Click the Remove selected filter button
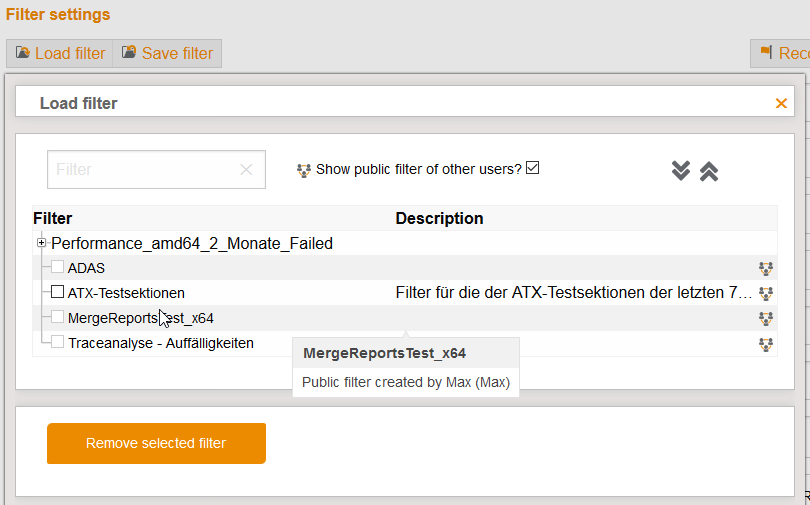Screen dimensions: 810x505 156,443
